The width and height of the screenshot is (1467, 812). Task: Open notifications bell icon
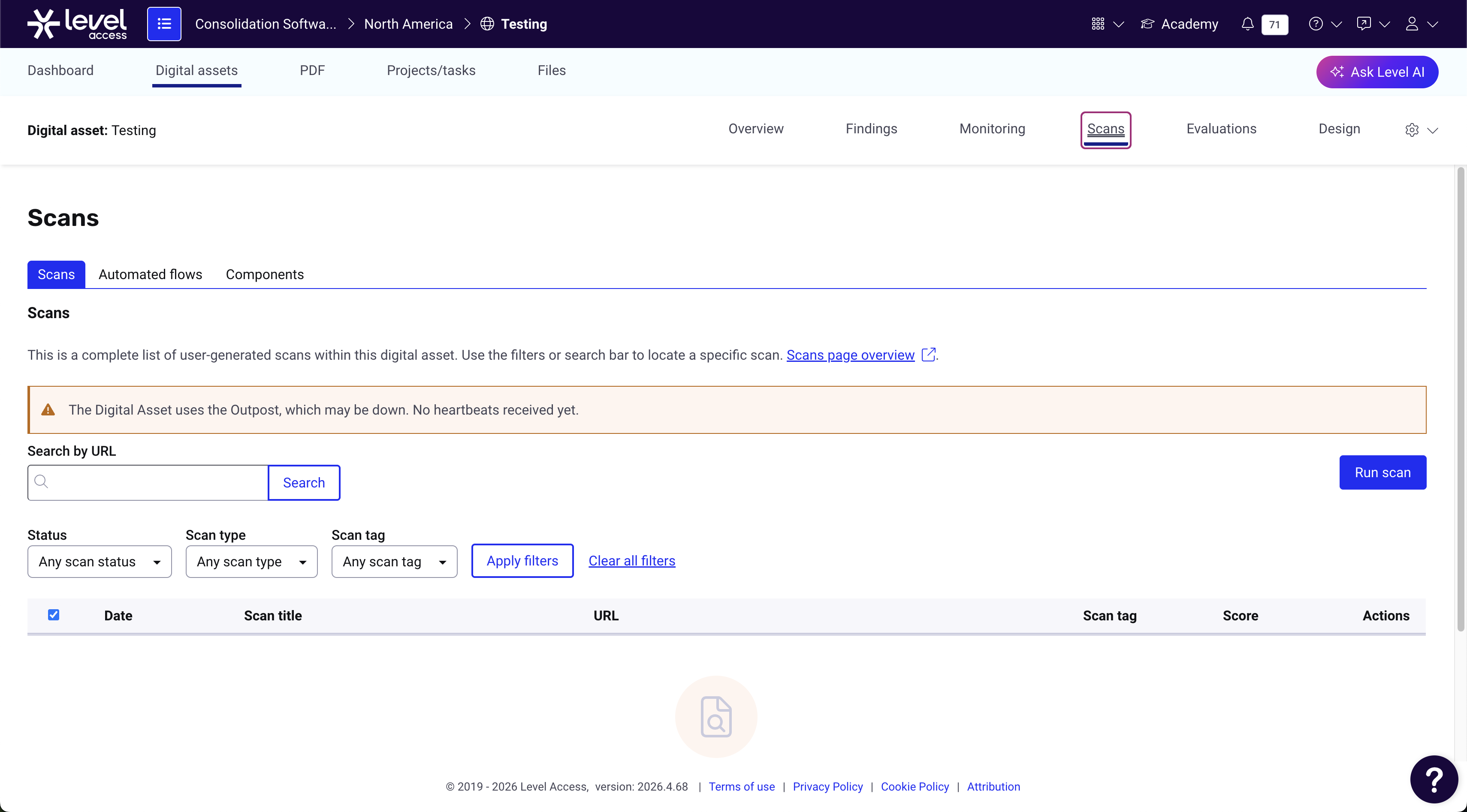[1247, 24]
